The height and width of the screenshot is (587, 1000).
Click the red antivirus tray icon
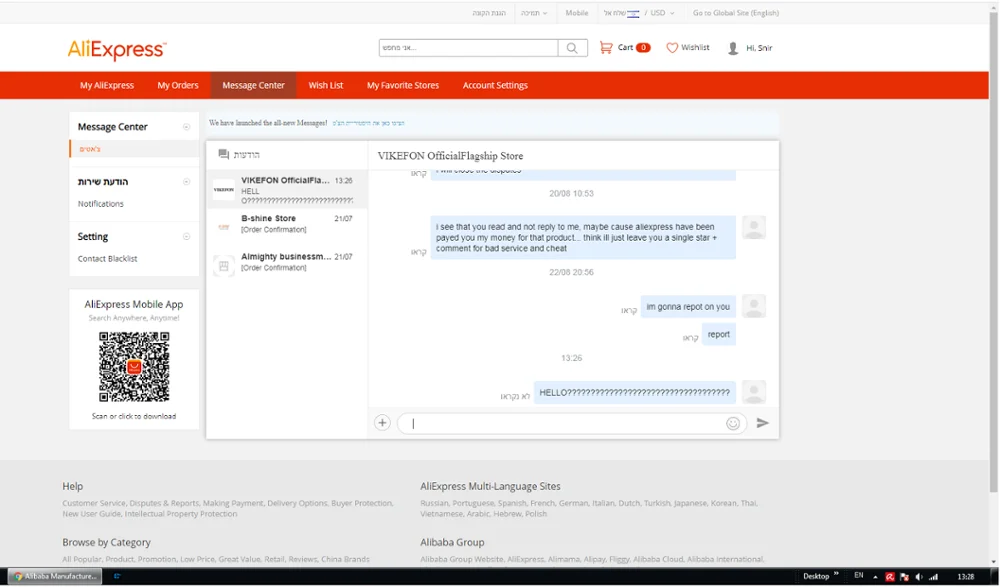[890, 577]
